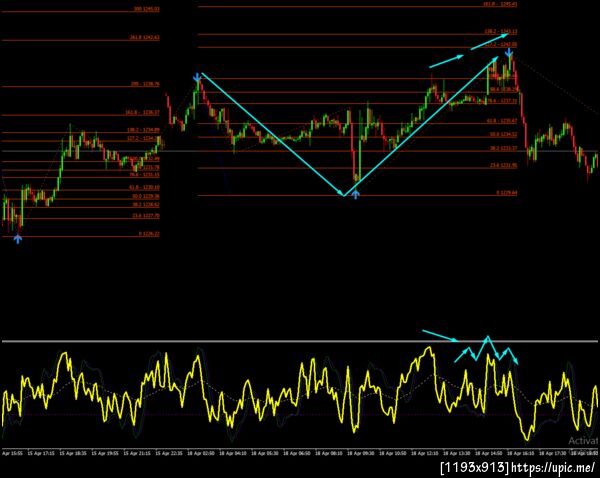
Task: Click the 18 Apr 09:30 time axis label
Action: click(x=363, y=453)
